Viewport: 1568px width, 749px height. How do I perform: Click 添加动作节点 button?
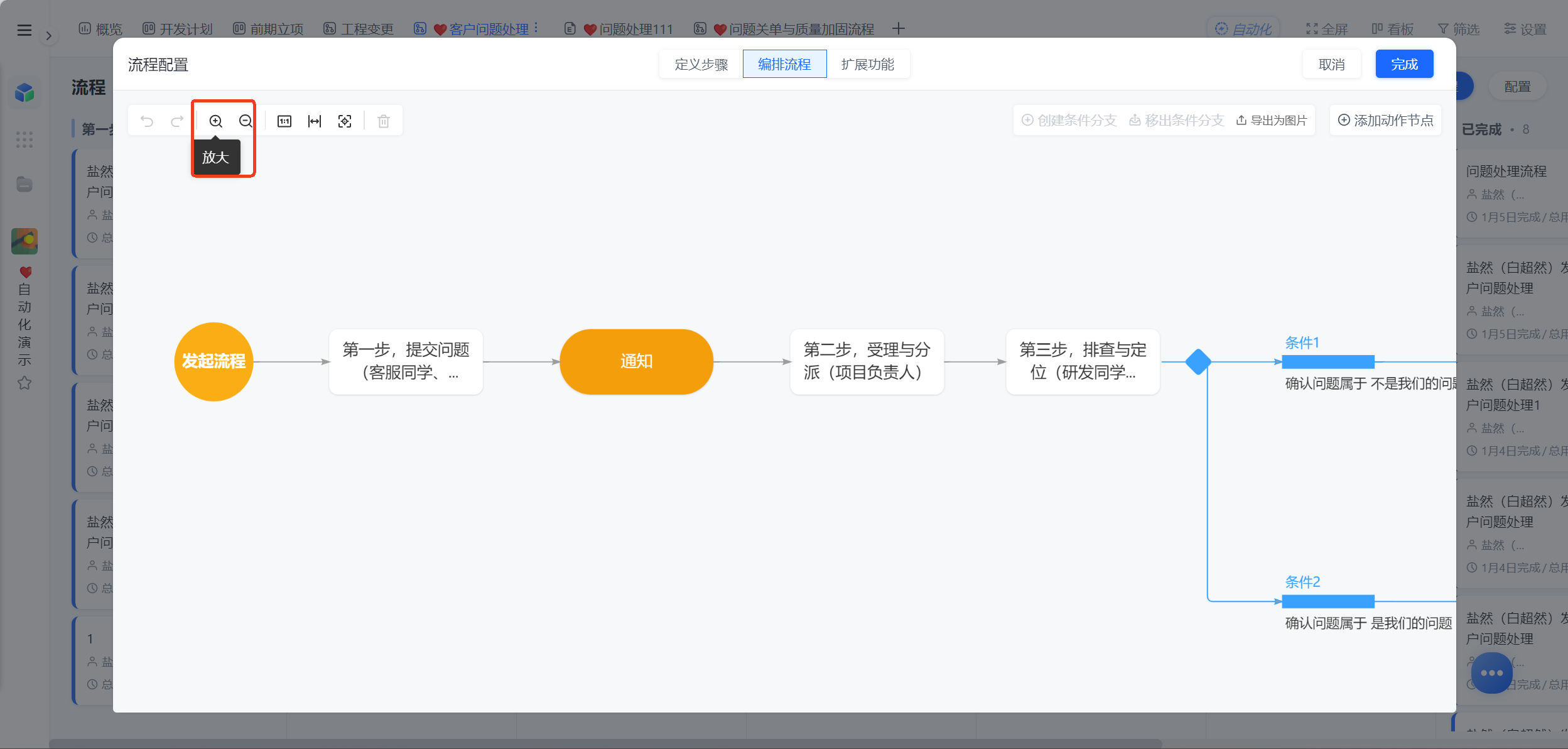pyautogui.click(x=1385, y=120)
